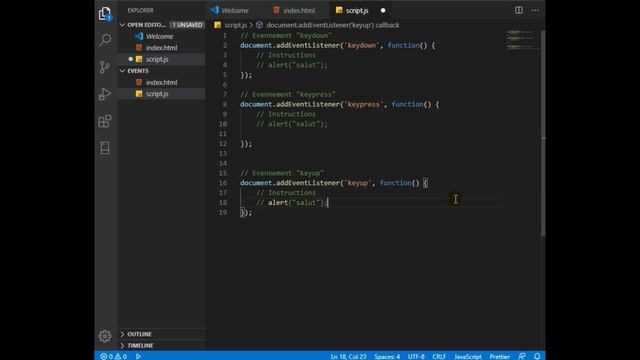This screenshot has width=640, height=360.
Task: Click the code minimap preview
Action: (522, 40)
